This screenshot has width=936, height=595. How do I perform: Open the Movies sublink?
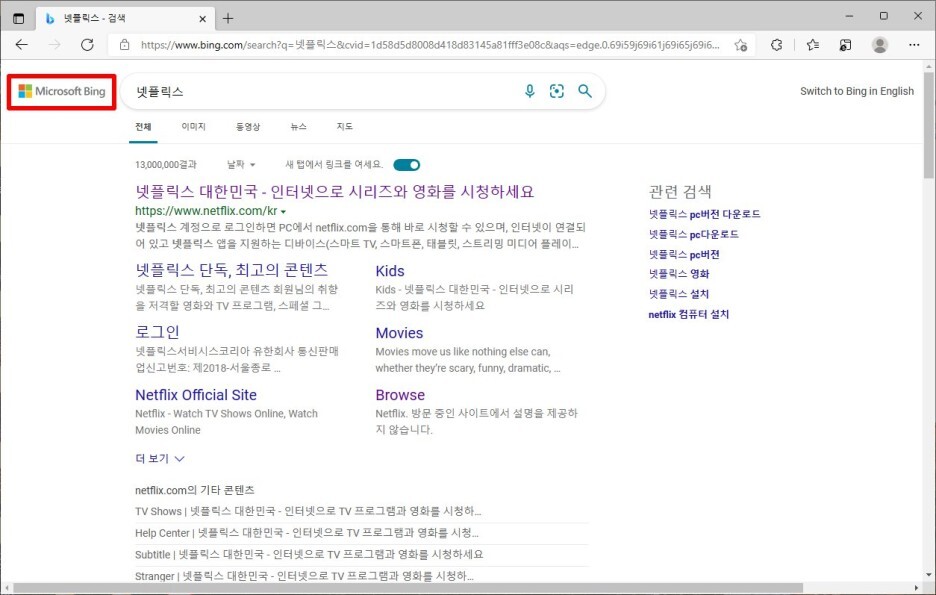(x=399, y=333)
